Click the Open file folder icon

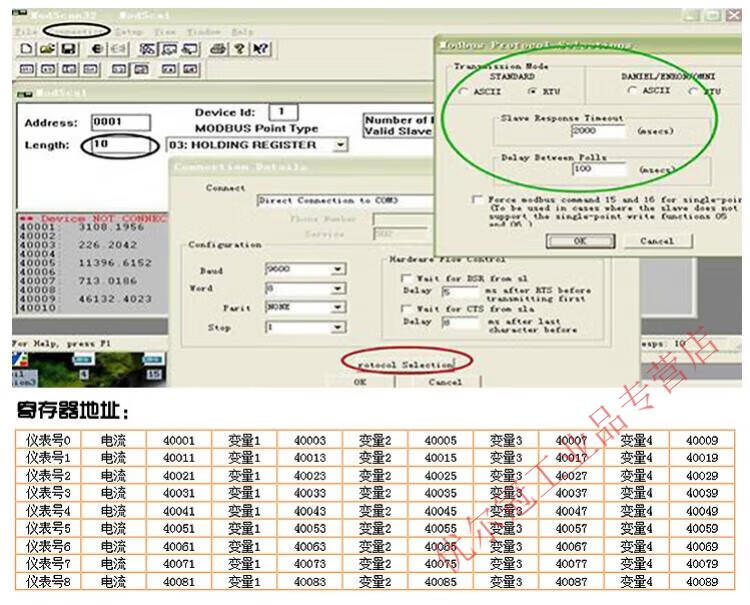coord(46,49)
